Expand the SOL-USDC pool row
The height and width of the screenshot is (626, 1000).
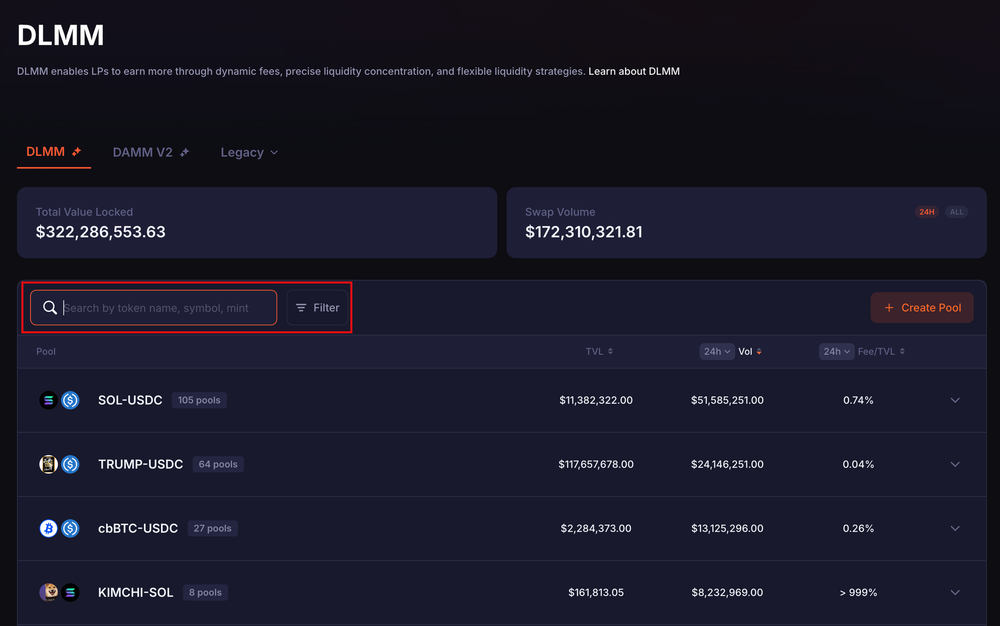[x=955, y=400]
